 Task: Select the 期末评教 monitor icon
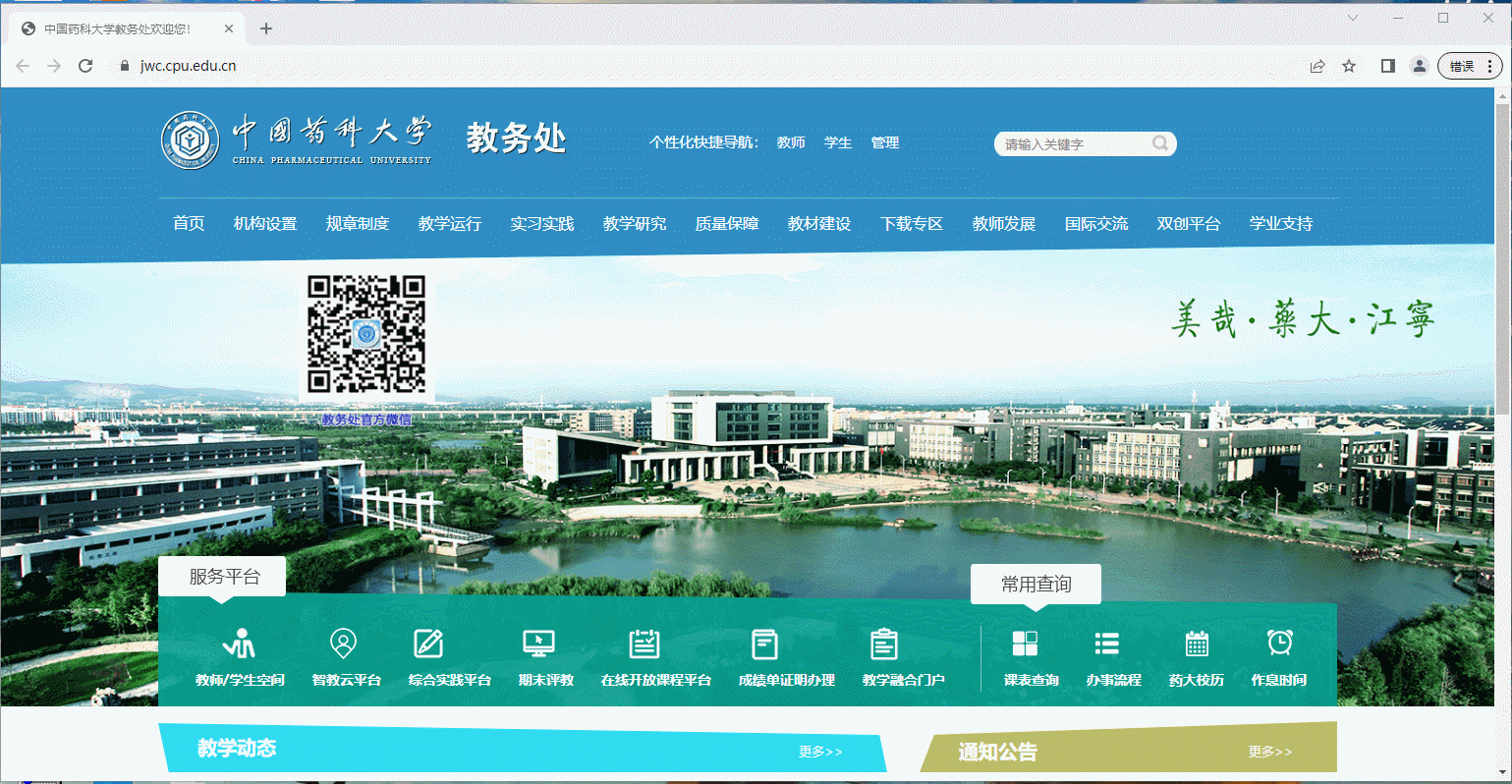point(538,644)
